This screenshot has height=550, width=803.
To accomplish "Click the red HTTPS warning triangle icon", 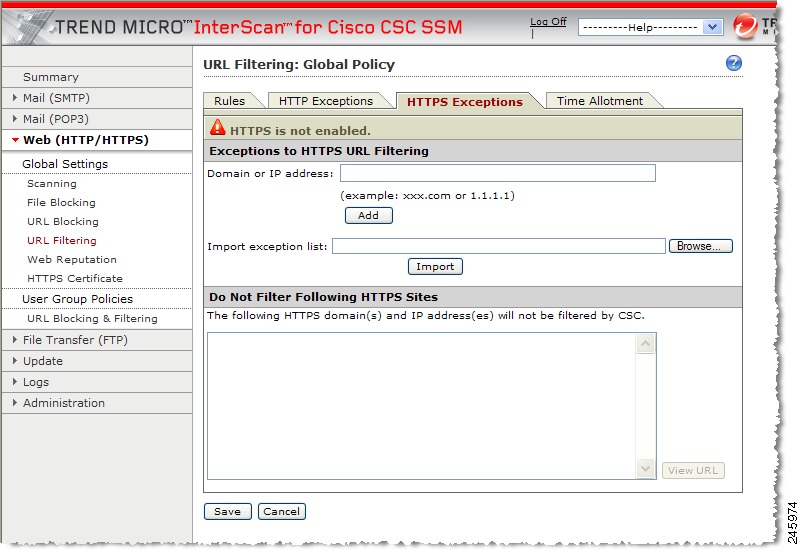I will (218, 128).
